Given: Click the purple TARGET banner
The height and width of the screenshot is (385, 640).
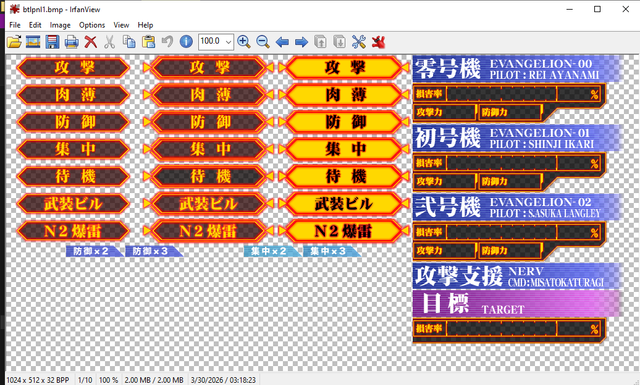Looking at the screenshot, I should (517, 303).
